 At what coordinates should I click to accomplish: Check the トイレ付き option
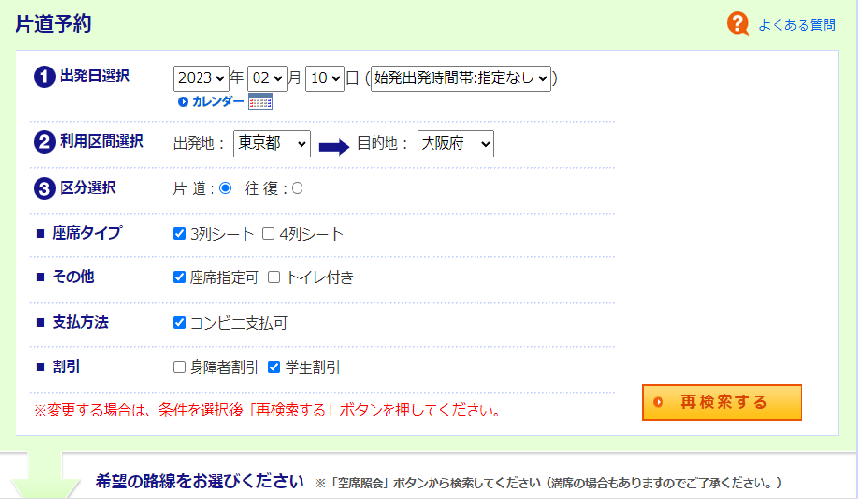[x=274, y=277]
